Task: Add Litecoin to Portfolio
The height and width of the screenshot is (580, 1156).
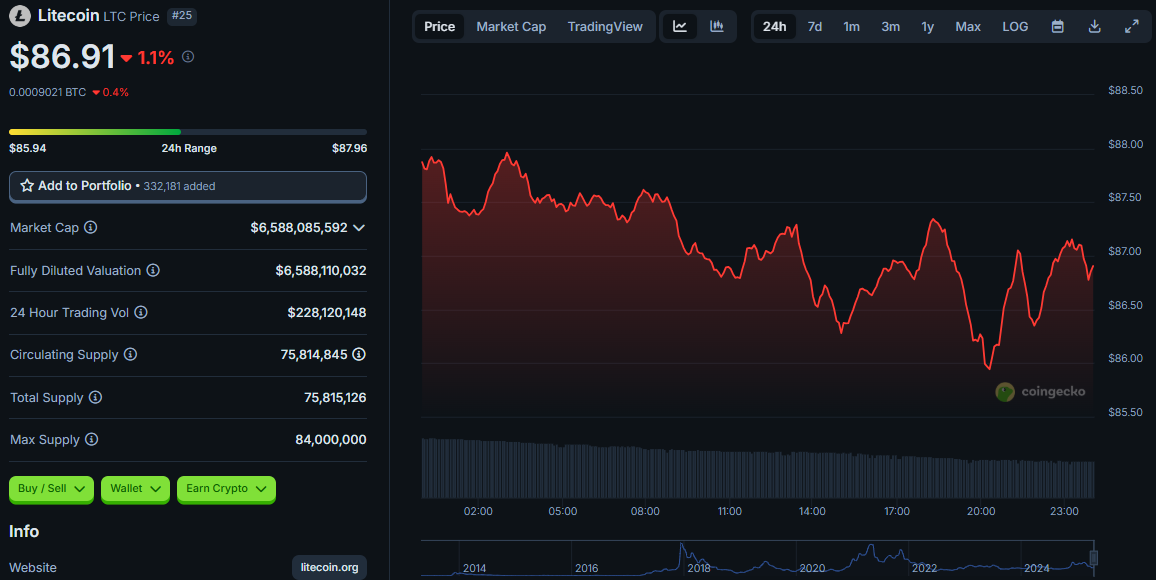Action: click(x=187, y=186)
